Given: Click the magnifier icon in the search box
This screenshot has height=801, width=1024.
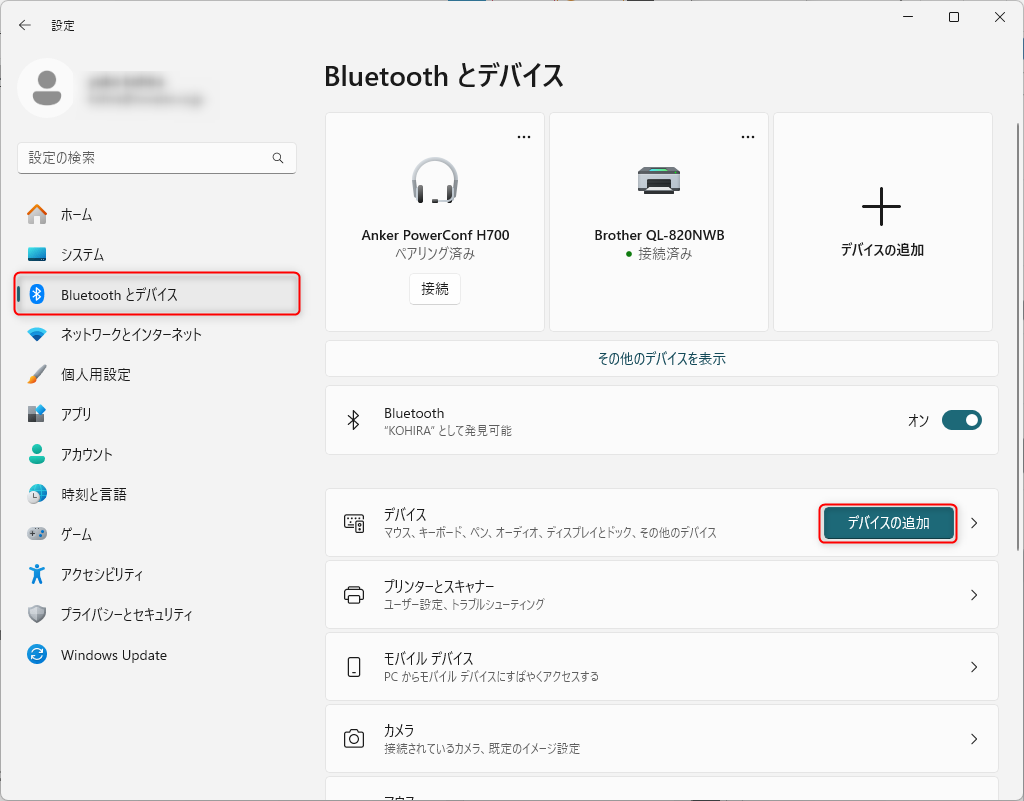Looking at the screenshot, I should tap(278, 158).
